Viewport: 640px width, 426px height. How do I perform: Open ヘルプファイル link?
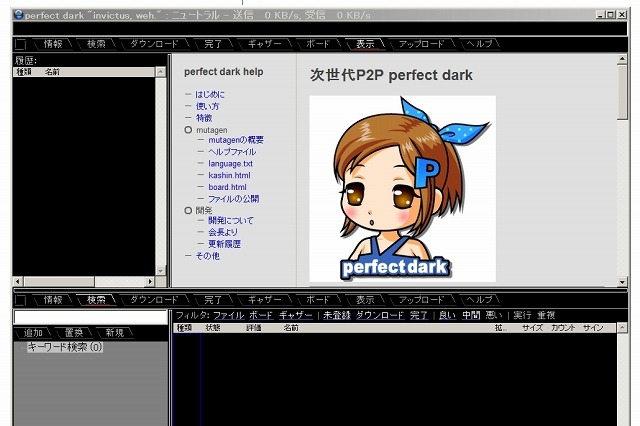[232, 152]
